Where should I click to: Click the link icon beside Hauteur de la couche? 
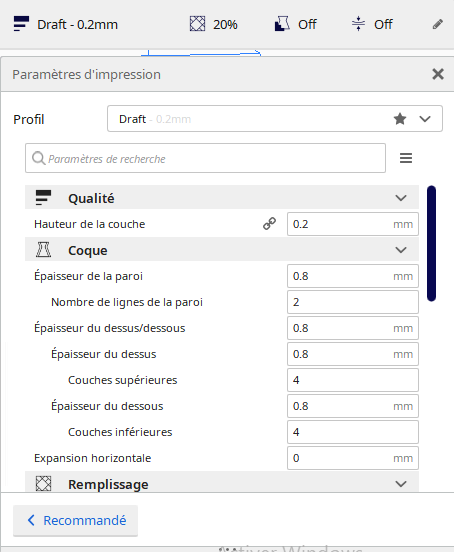270,224
